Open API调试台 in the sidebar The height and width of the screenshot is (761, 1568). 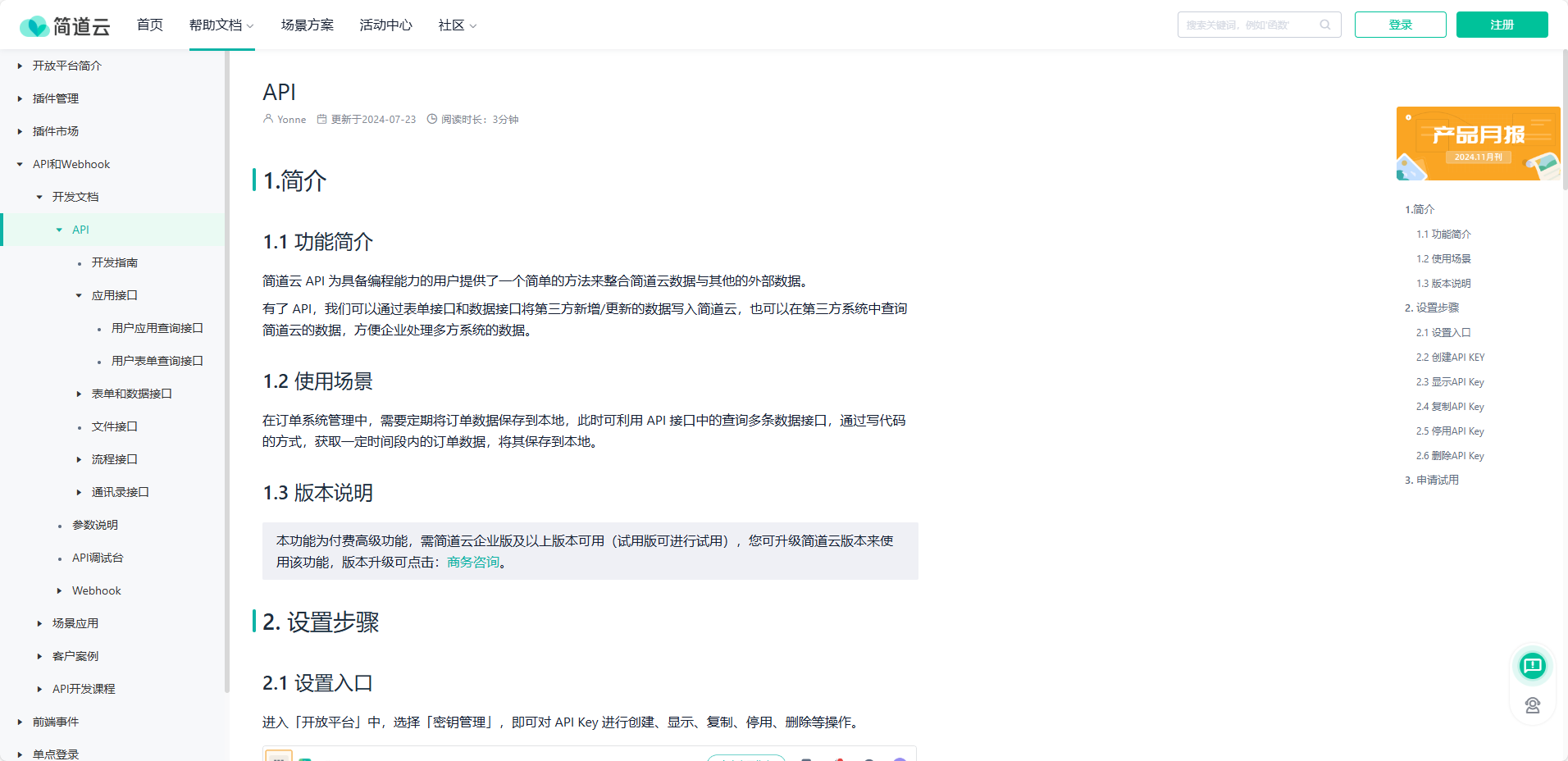(x=98, y=558)
